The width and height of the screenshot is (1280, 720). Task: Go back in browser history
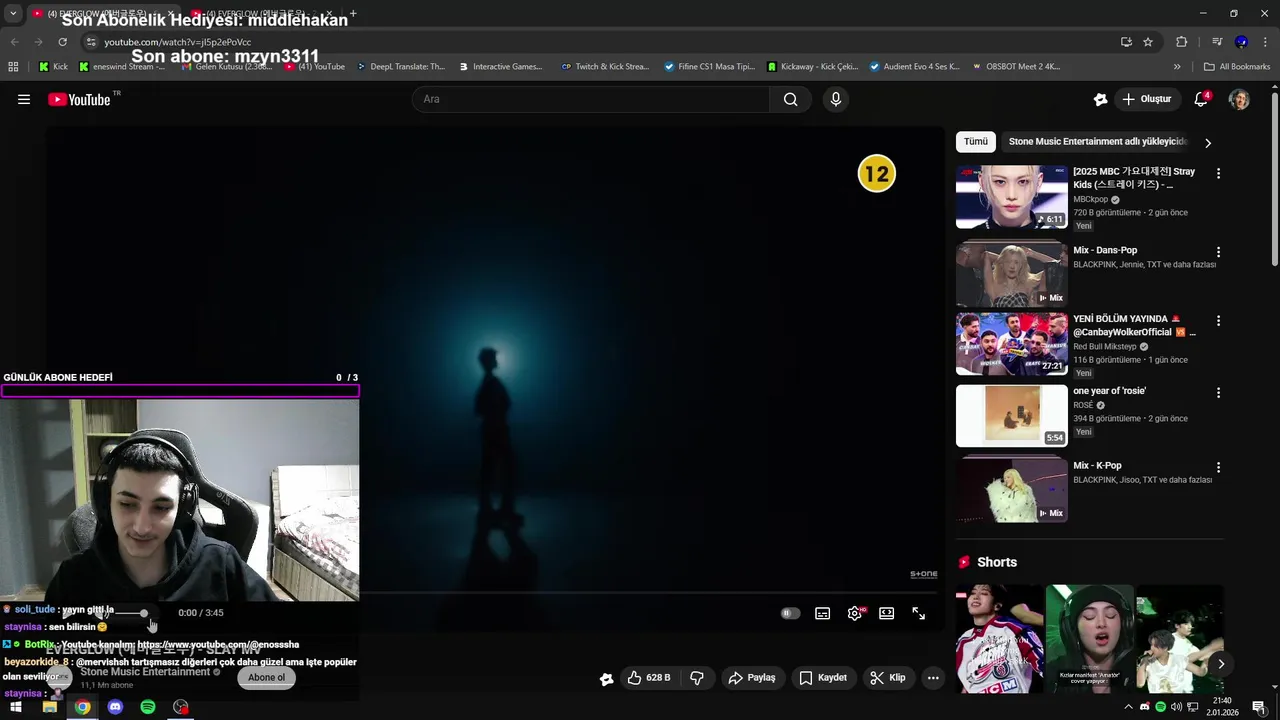pyautogui.click(x=14, y=42)
